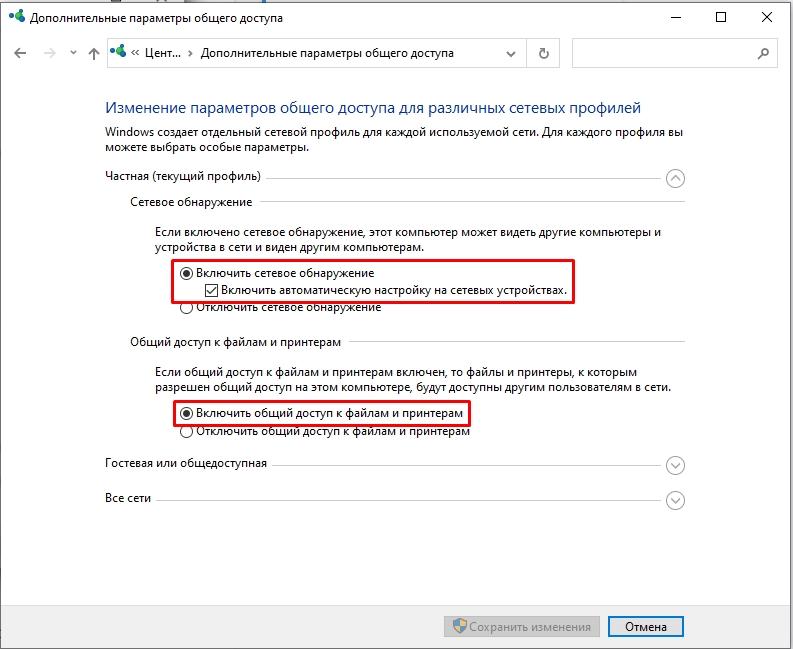Expand the 'Гостевая или общедоступная' section
Viewport: 793px width, 649px height.
pos(675,465)
